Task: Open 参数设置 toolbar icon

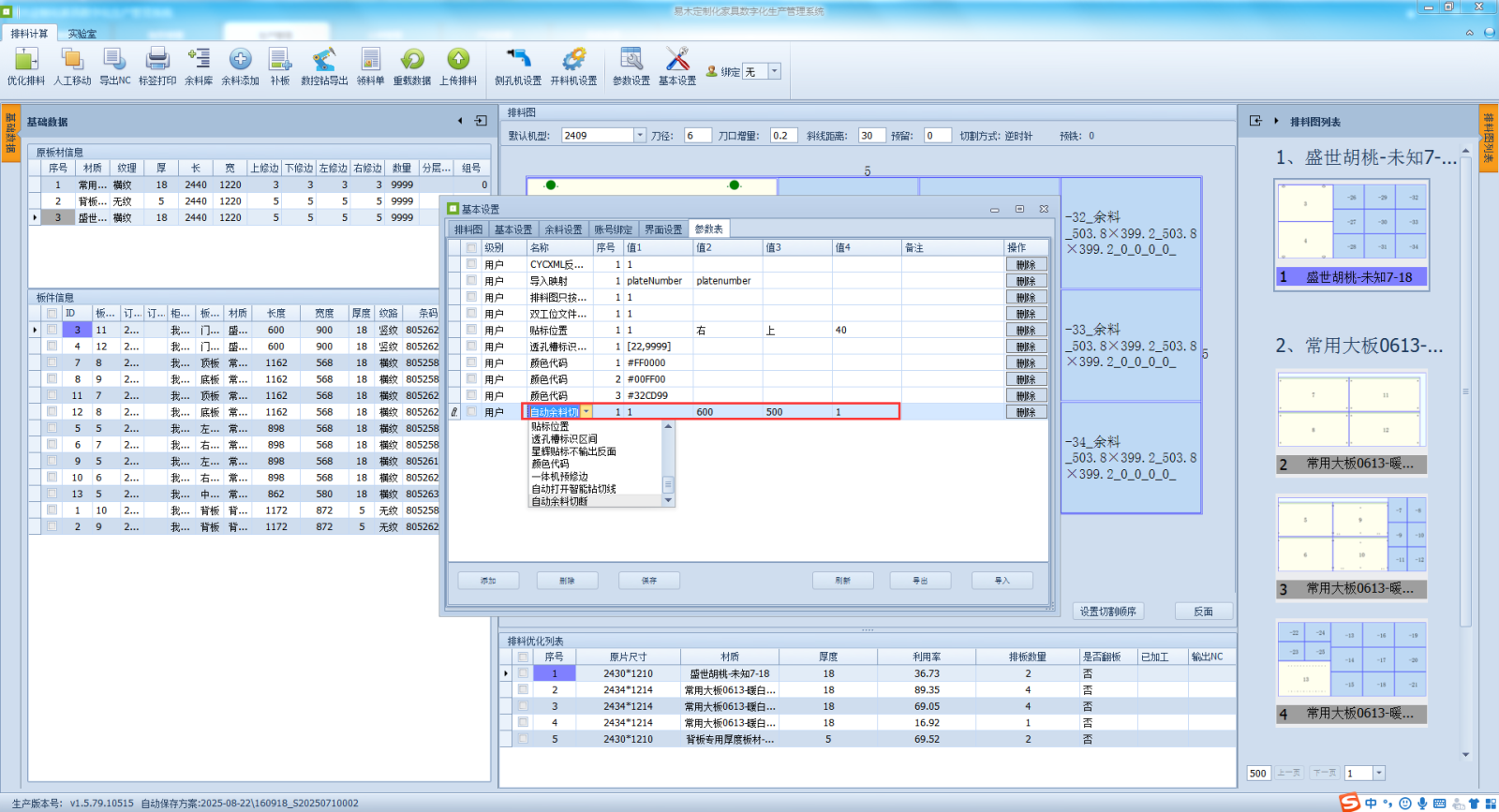Action: (631, 60)
